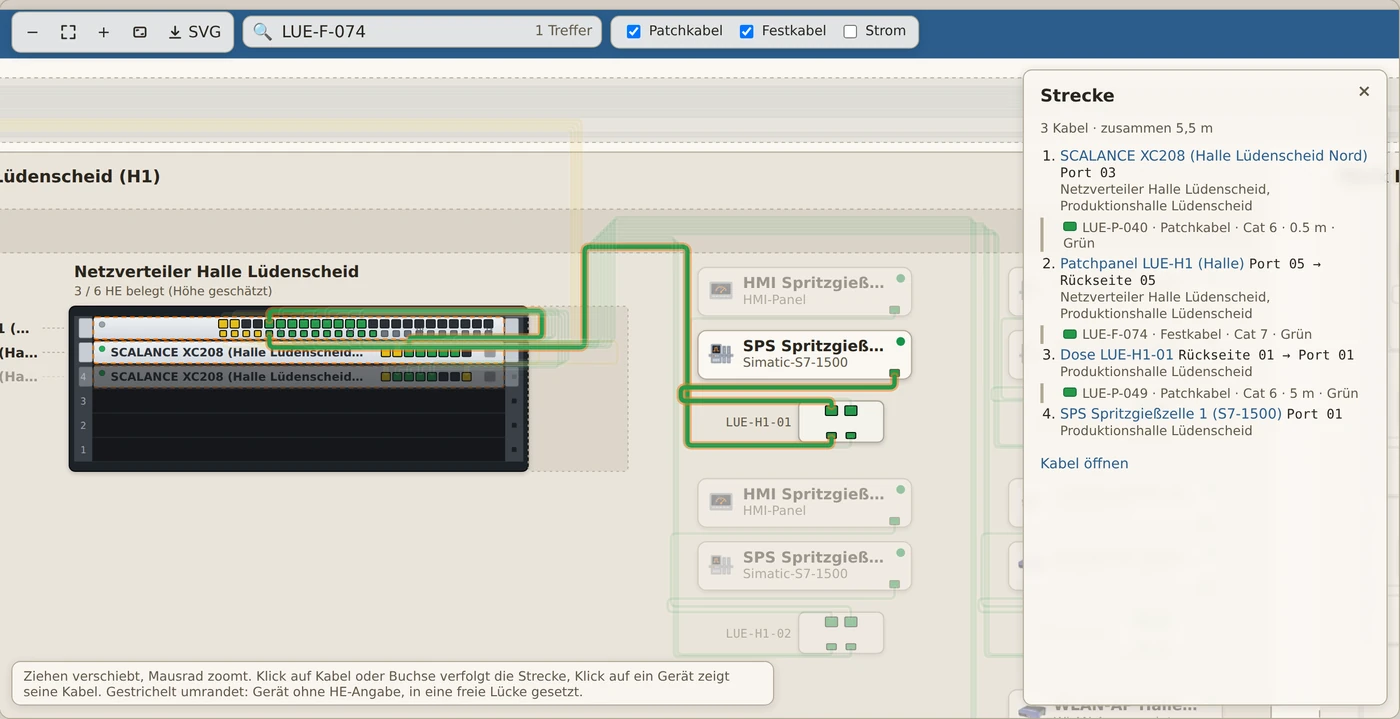Click the 'Strecke' panel heading
1400x719 pixels.
tap(1077, 96)
